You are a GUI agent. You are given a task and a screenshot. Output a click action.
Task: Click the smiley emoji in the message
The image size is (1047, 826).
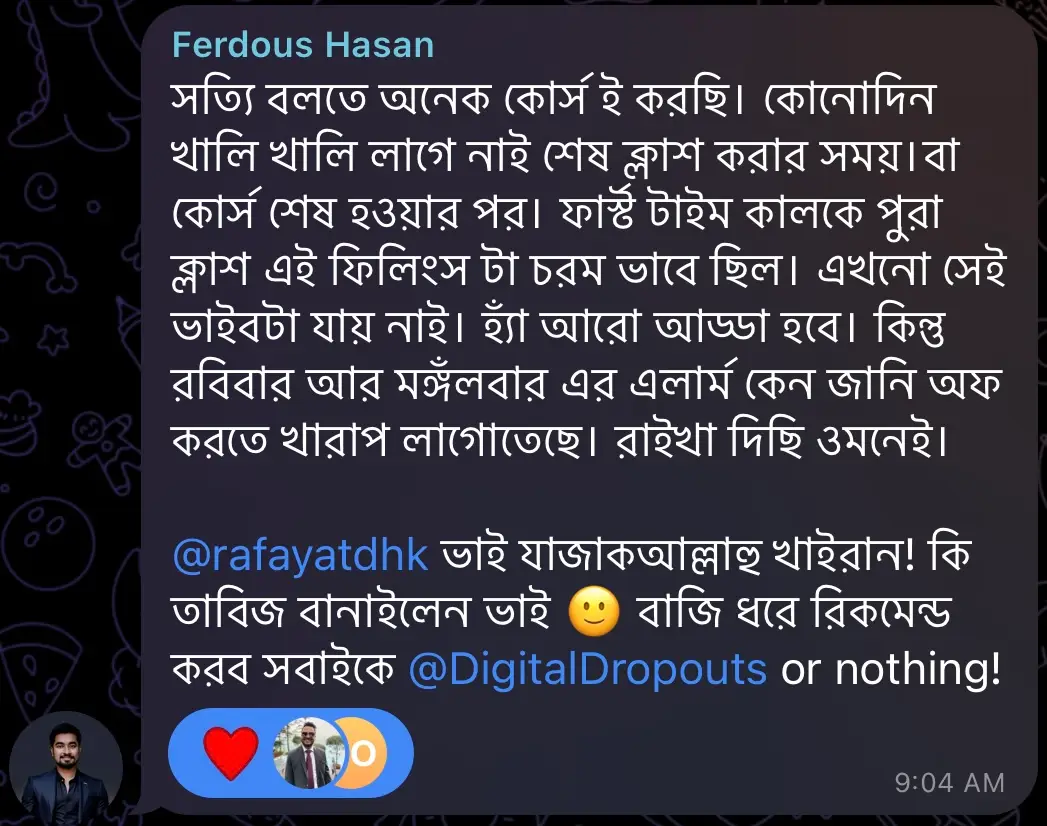pos(594,613)
